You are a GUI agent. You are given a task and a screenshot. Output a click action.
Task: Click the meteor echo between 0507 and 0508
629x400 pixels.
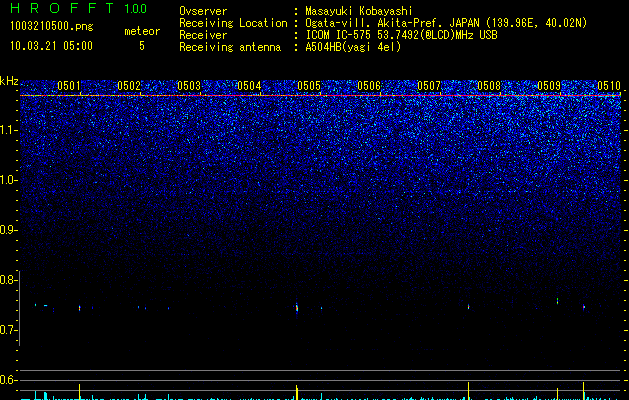coord(469,307)
